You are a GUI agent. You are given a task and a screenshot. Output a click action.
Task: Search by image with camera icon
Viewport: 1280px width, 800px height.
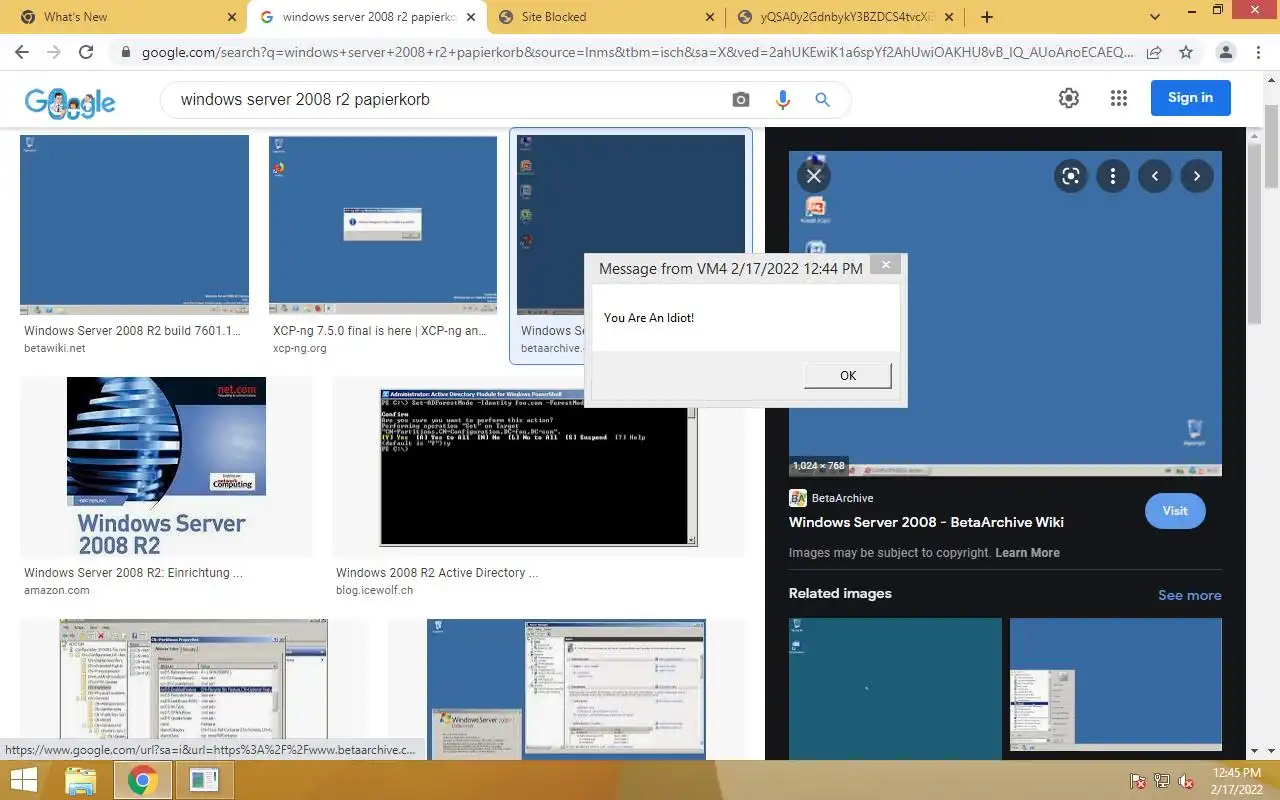pos(740,99)
